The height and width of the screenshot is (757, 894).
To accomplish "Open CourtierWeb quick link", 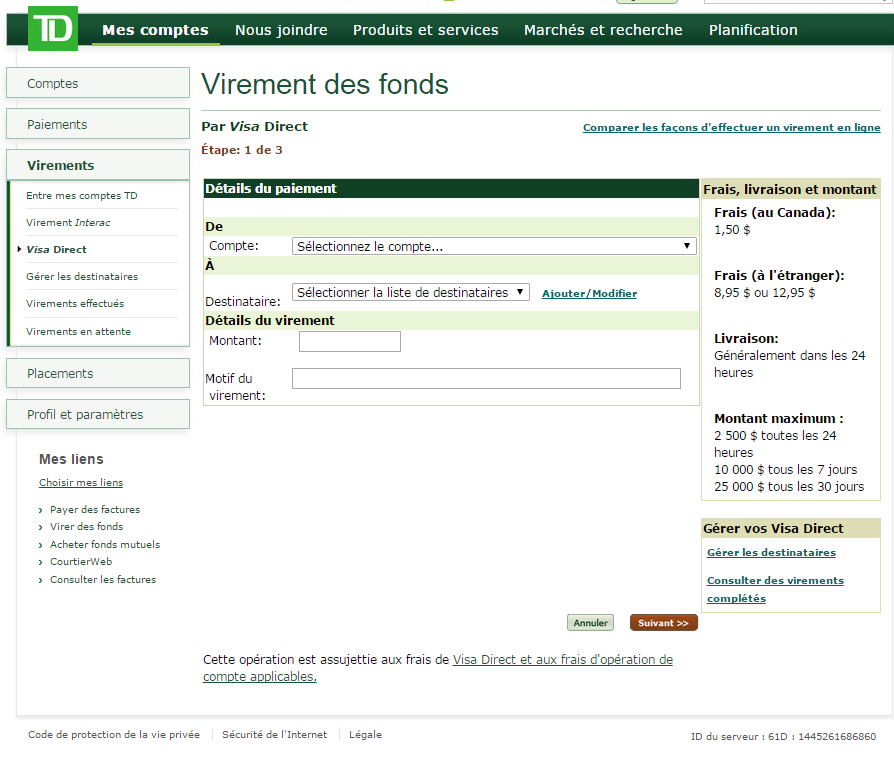I will (81, 561).
